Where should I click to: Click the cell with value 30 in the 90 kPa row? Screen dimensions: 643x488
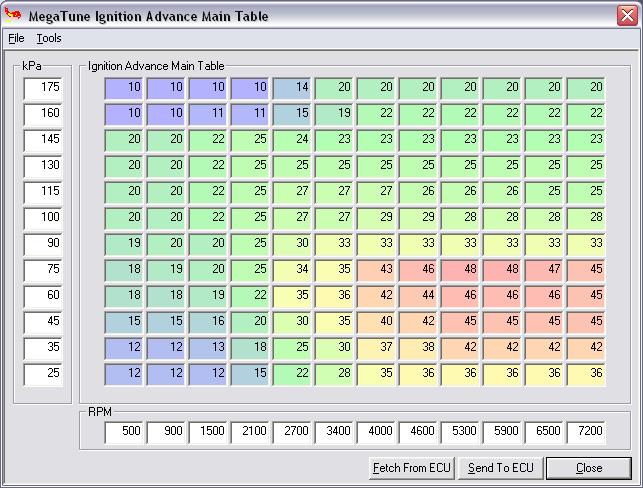(292, 244)
